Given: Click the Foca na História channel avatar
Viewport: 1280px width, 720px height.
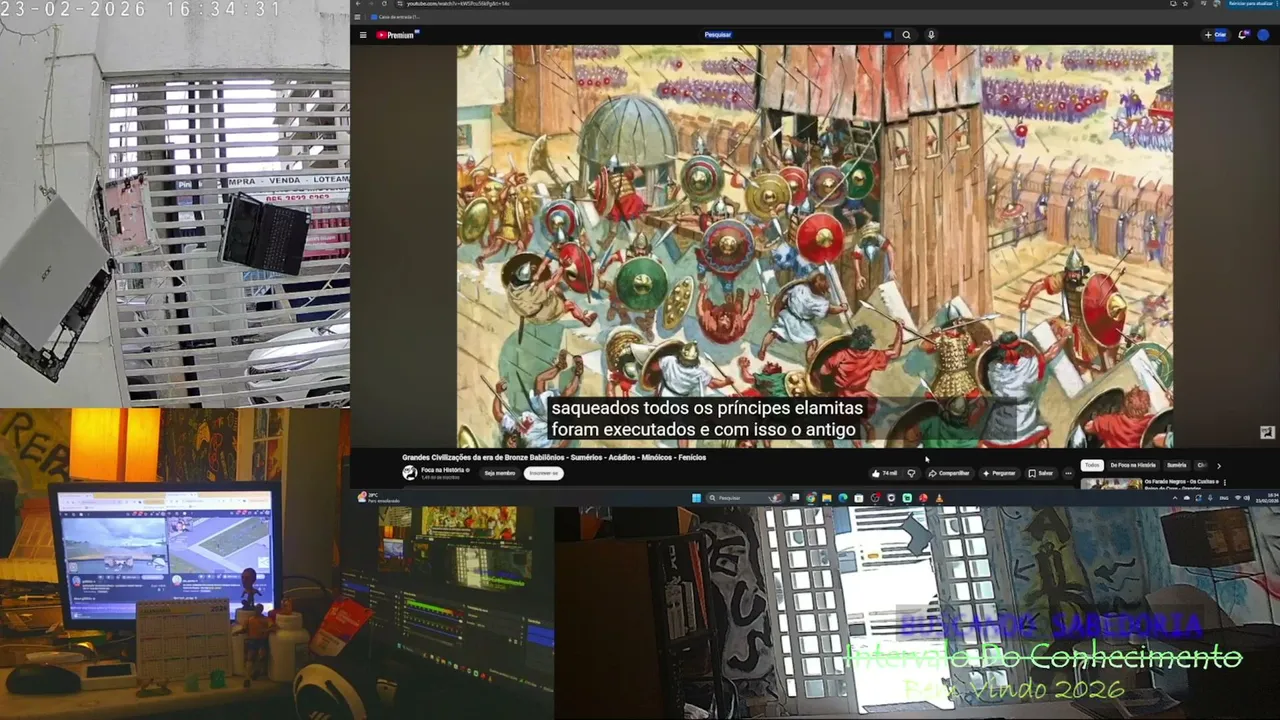Looking at the screenshot, I should coord(410,473).
